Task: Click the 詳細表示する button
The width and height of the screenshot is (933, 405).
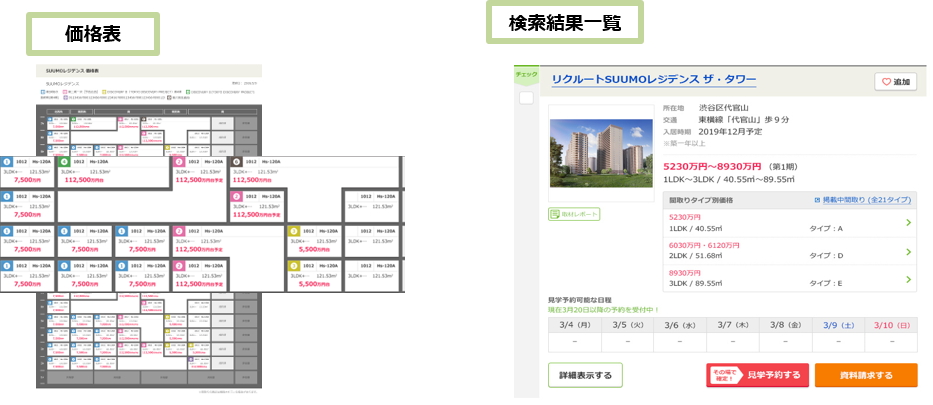Action: click(x=585, y=375)
